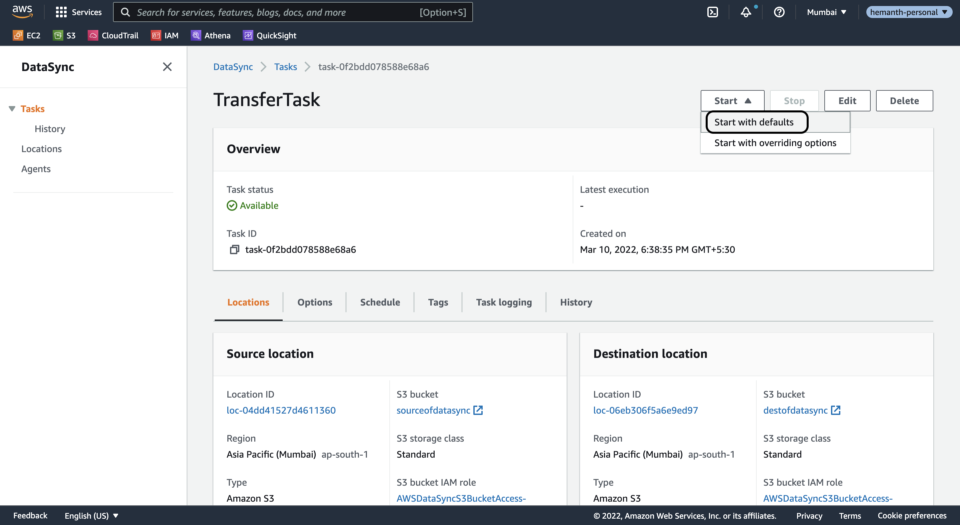The image size is (960, 525).
Task: Open the sourceofdatasync bucket link
Action: click(x=433, y=411)
